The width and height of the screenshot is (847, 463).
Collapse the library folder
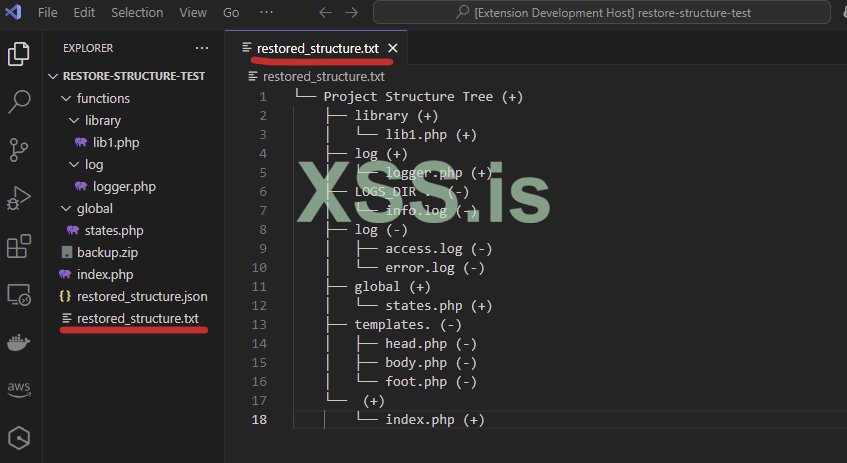[x=74, y=120]
